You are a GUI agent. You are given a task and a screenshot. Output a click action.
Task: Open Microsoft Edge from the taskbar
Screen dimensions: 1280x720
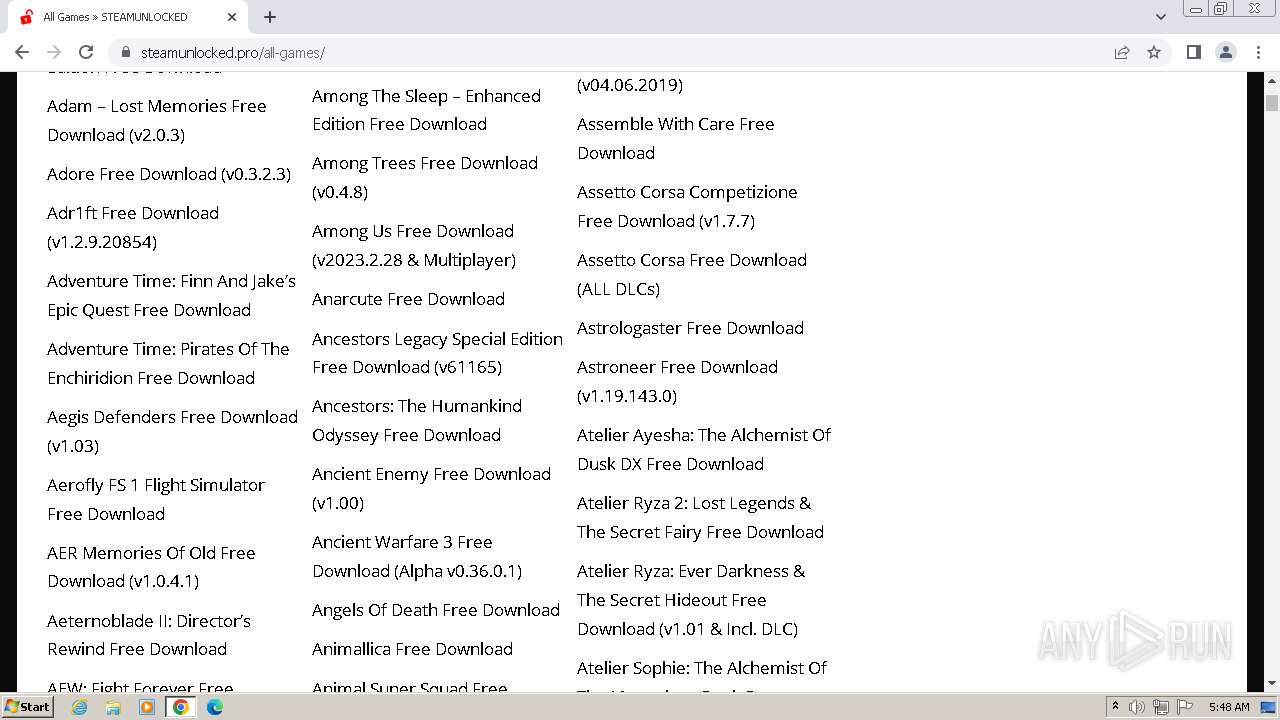click(214, 707)
